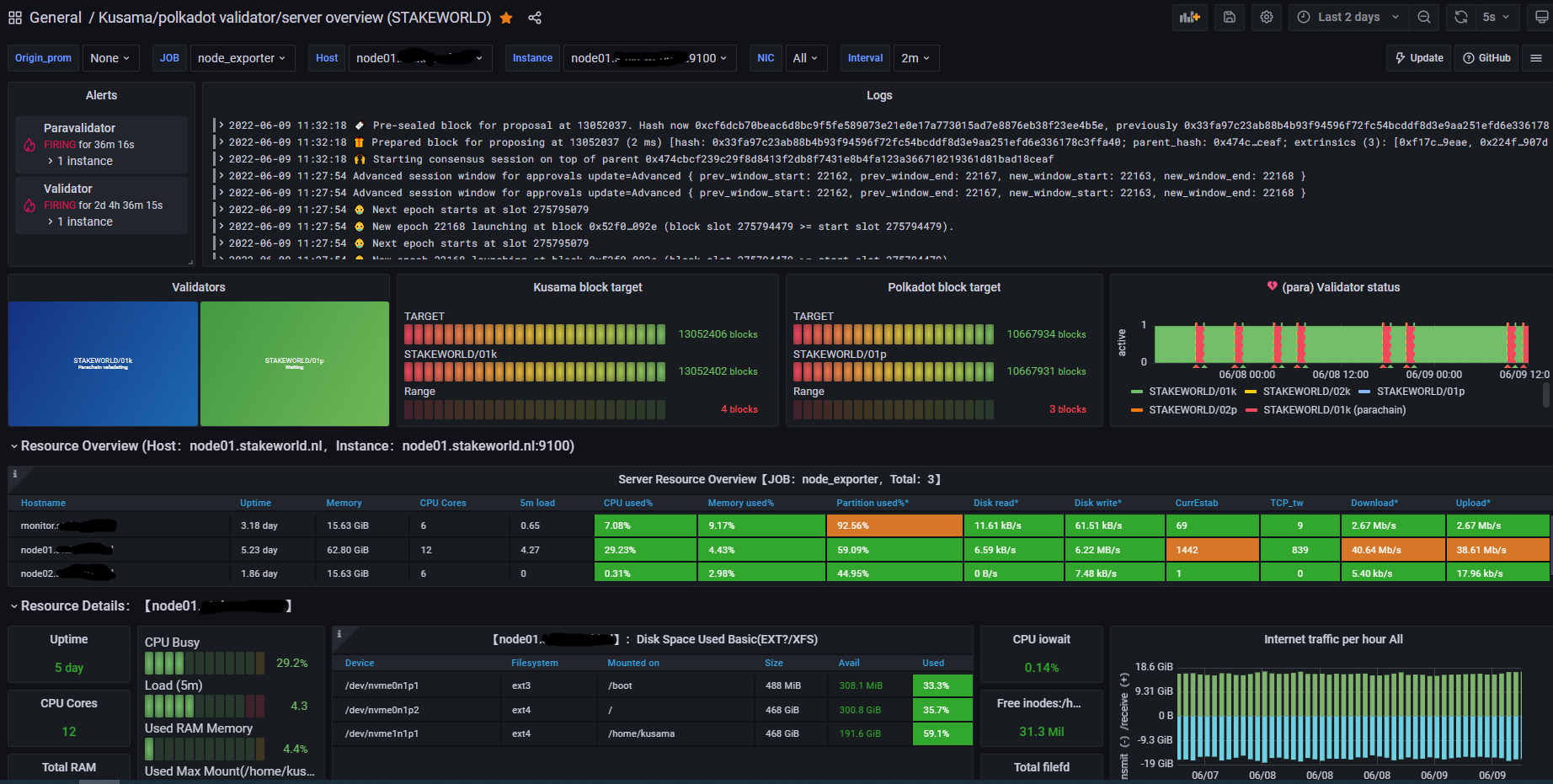Open the JOB node_exporter dropdown
This screenshot has width=1553, height=784.
tap(242, 58)
